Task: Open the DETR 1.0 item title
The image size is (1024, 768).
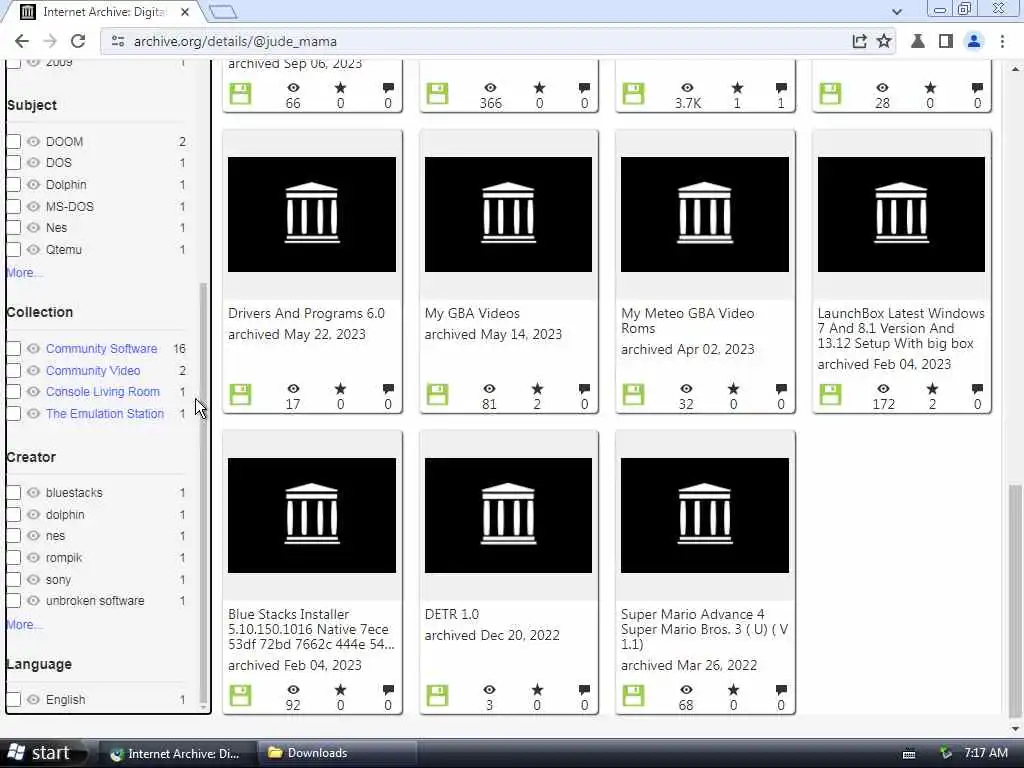Action: click(x=451, y=615)
